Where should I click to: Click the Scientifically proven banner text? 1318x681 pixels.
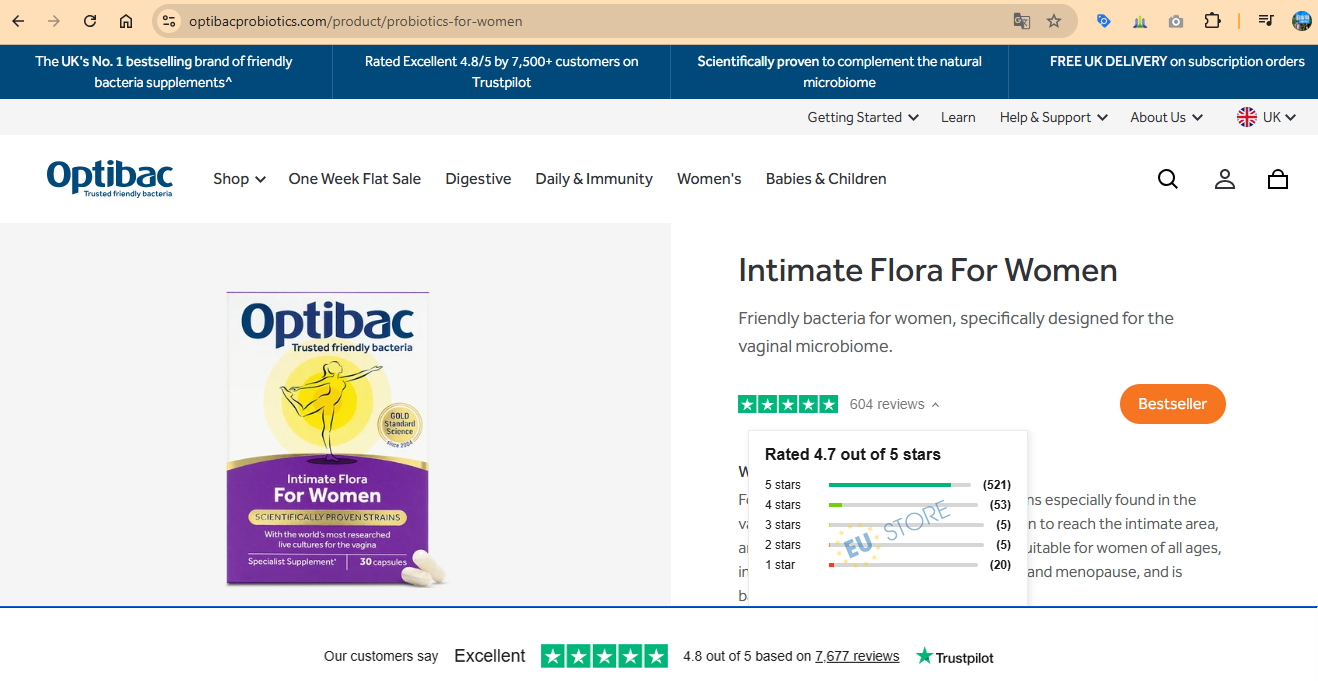click(x=839, y=72)
